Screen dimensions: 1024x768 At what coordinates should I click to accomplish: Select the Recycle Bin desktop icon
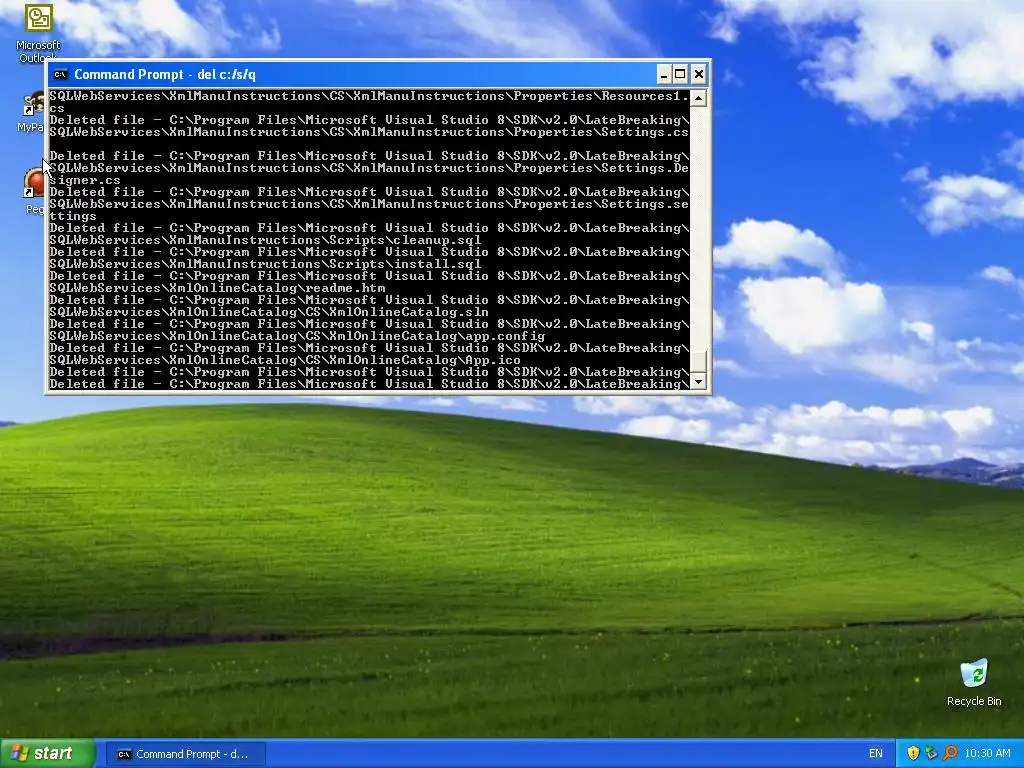pyautogui.click(x=974, y=683)
